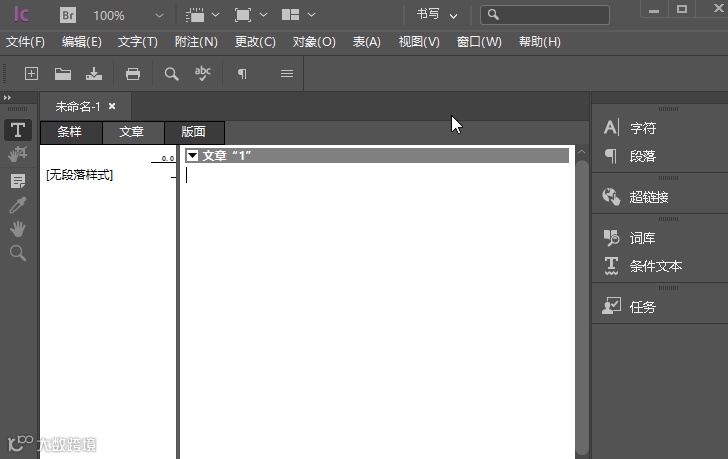Open the 更改(C) menu
This screenshot has width=728, height=459.
coord(255,42)
